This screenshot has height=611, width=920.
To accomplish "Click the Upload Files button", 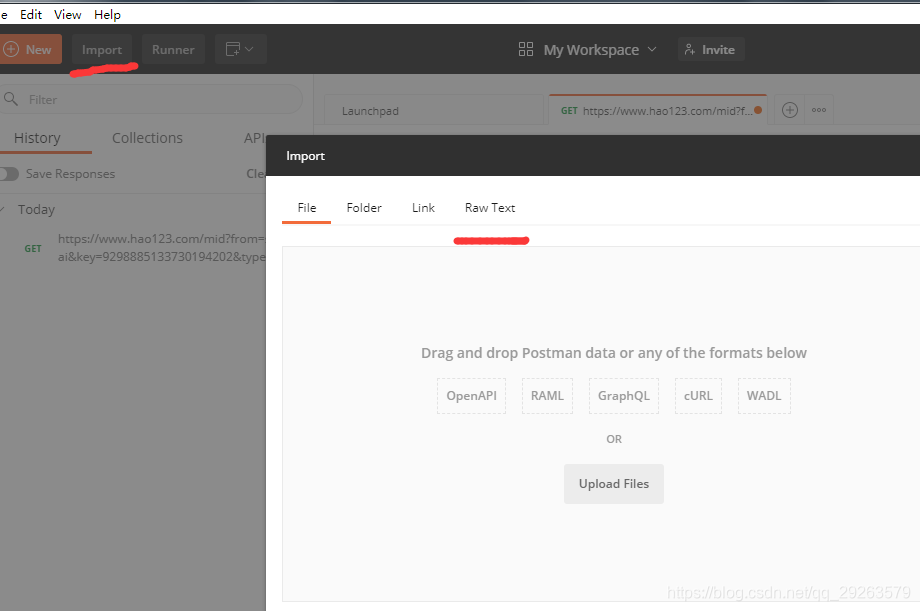I will (x=614, y=484).
